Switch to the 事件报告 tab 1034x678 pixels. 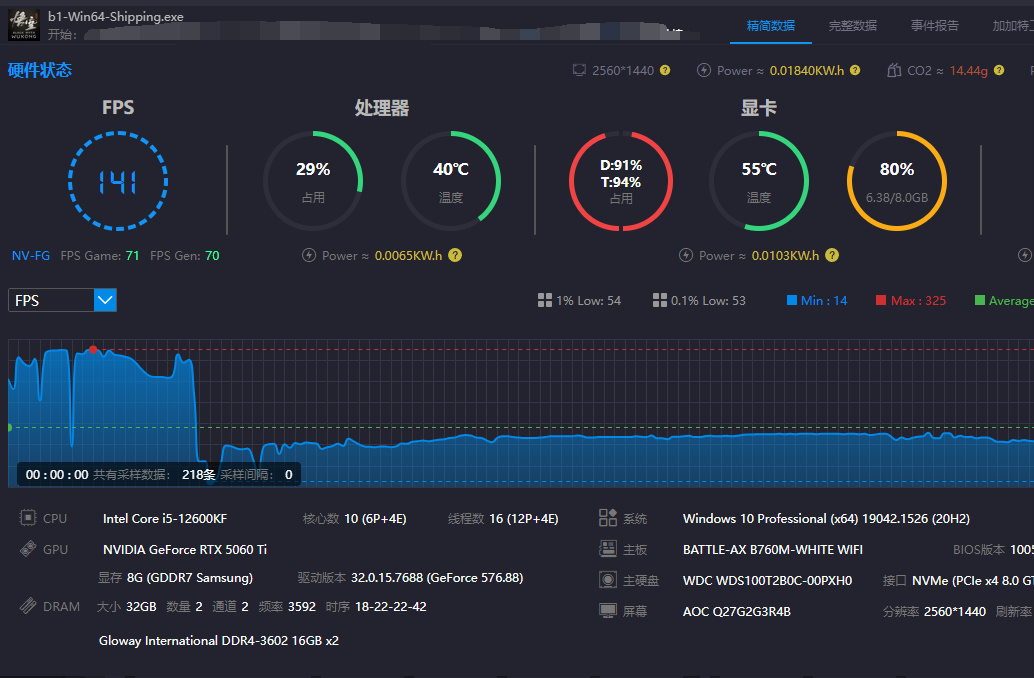(934, 26)
